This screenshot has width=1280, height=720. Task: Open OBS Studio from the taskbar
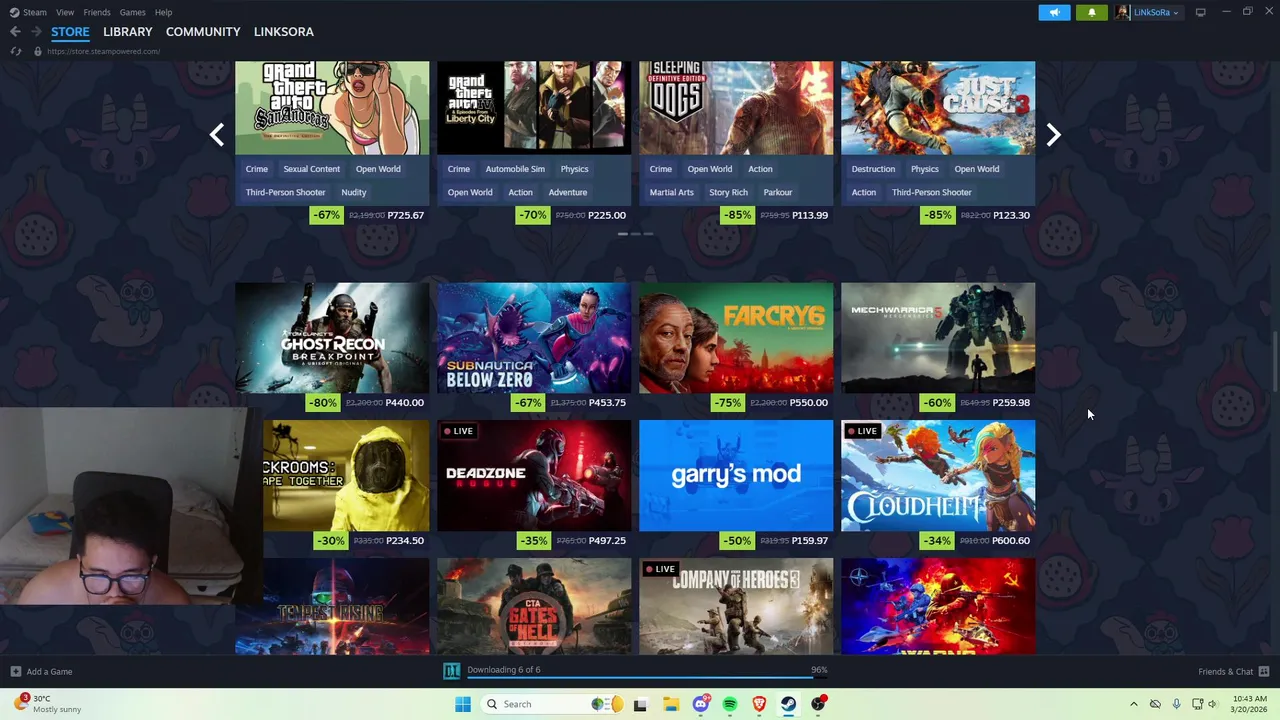click(x=819, y=704)
